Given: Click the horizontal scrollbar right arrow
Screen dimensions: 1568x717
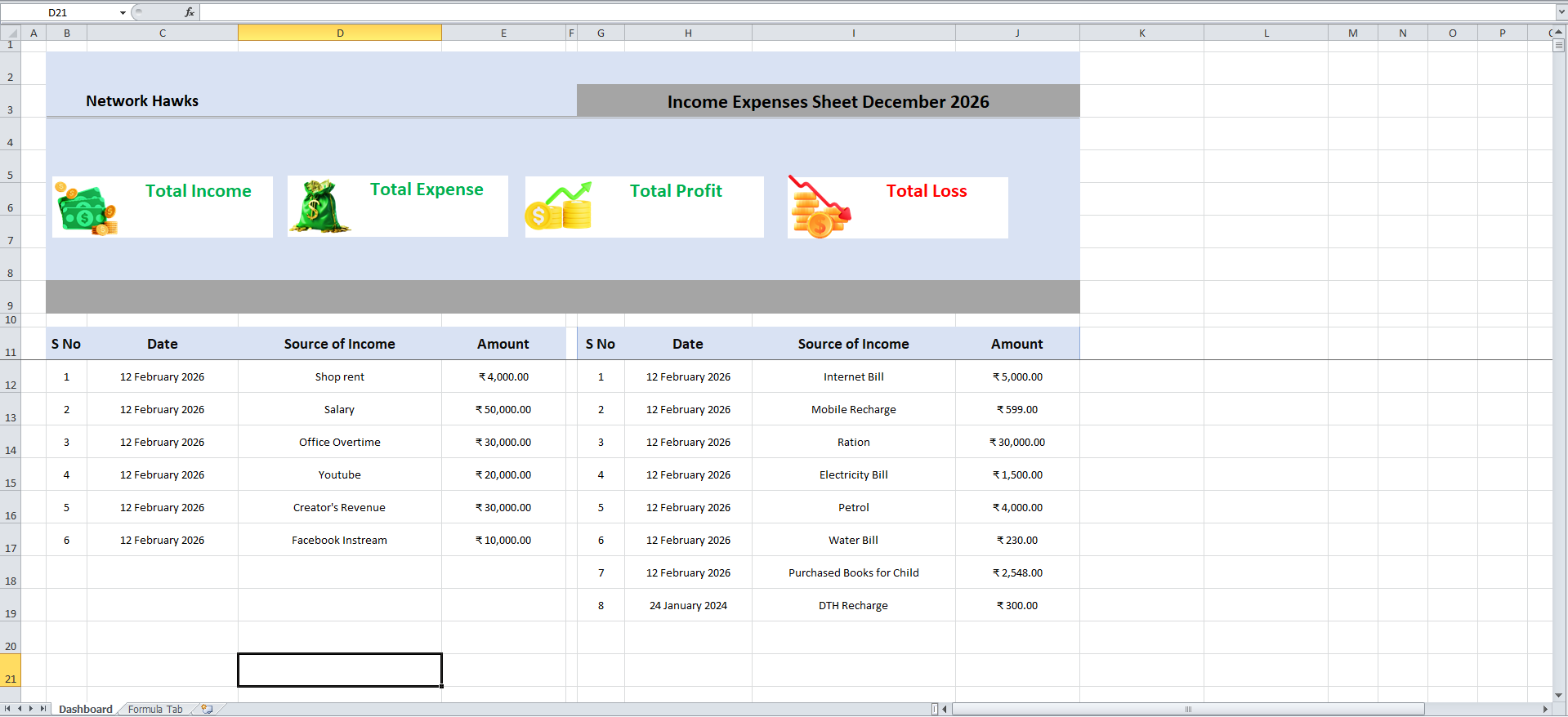Looking at the screenshot, I should click(1545, 709).
